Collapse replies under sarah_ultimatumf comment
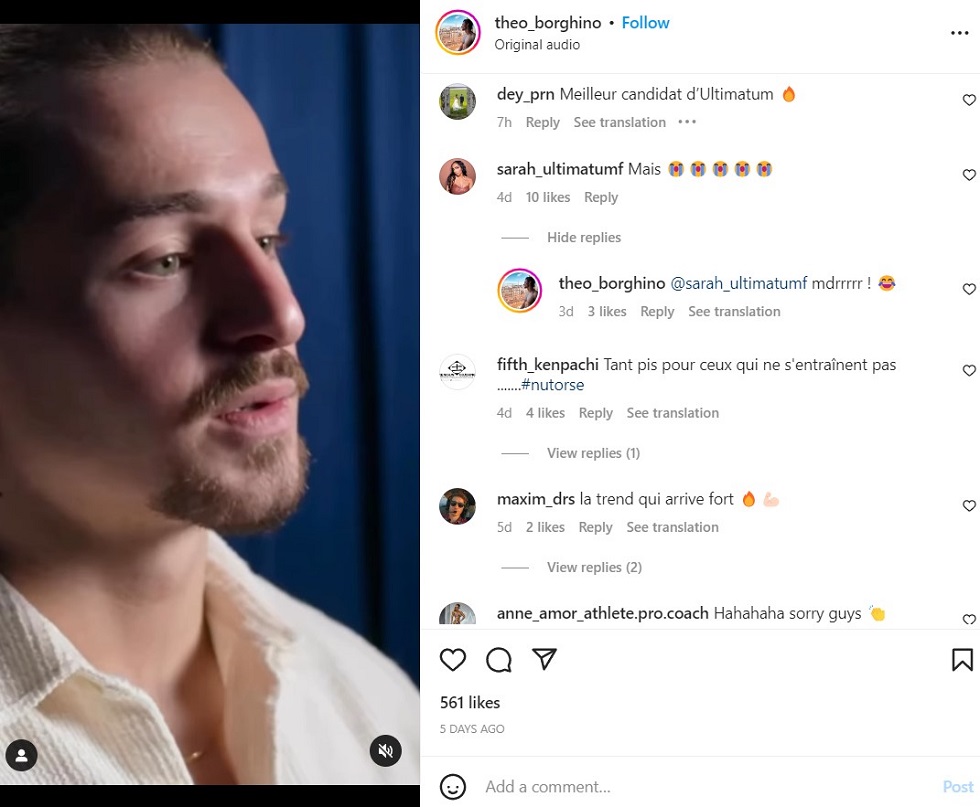 point(584,238)
